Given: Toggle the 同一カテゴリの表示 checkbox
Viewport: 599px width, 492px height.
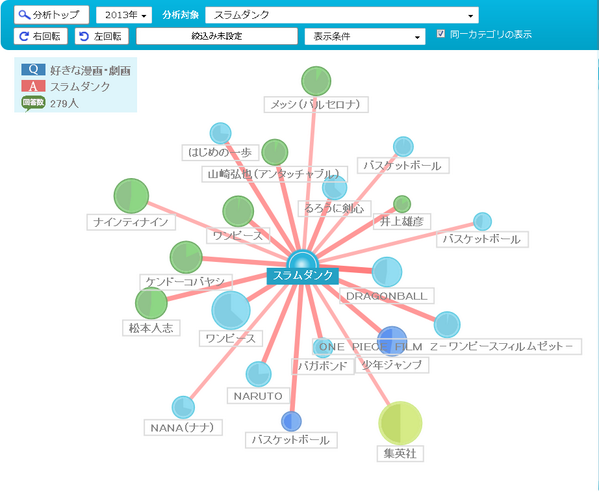Looking at the screenshot, I should (x=441, y=34).
